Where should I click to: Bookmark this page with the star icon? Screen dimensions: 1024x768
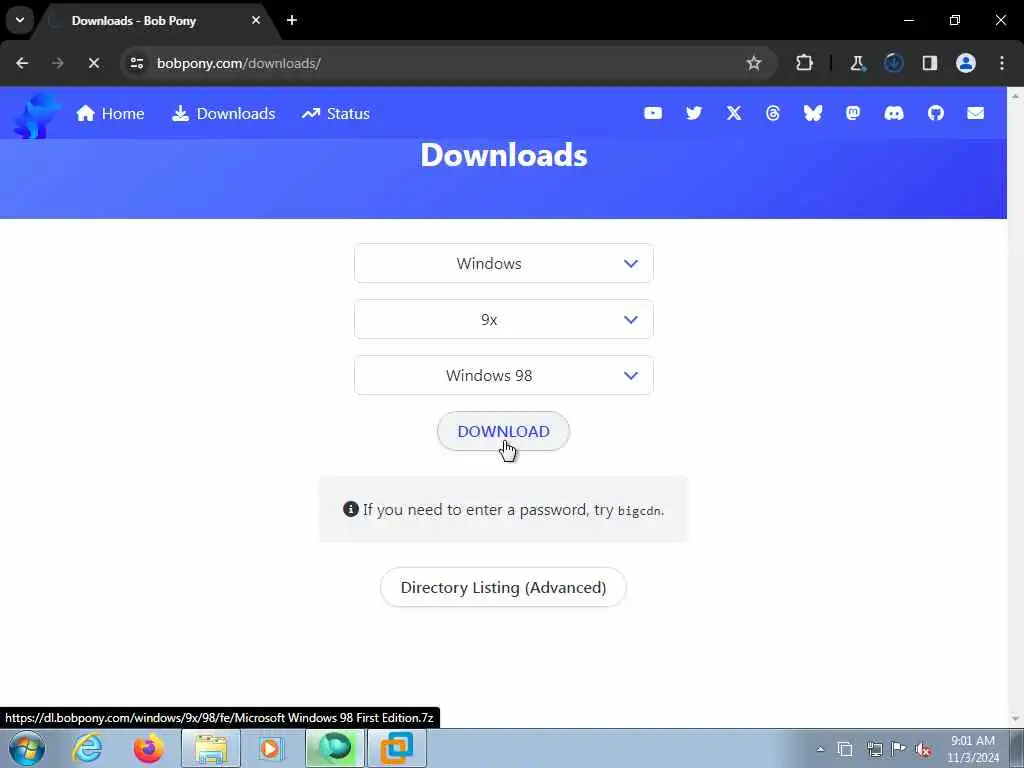click(x=754, y=63)
